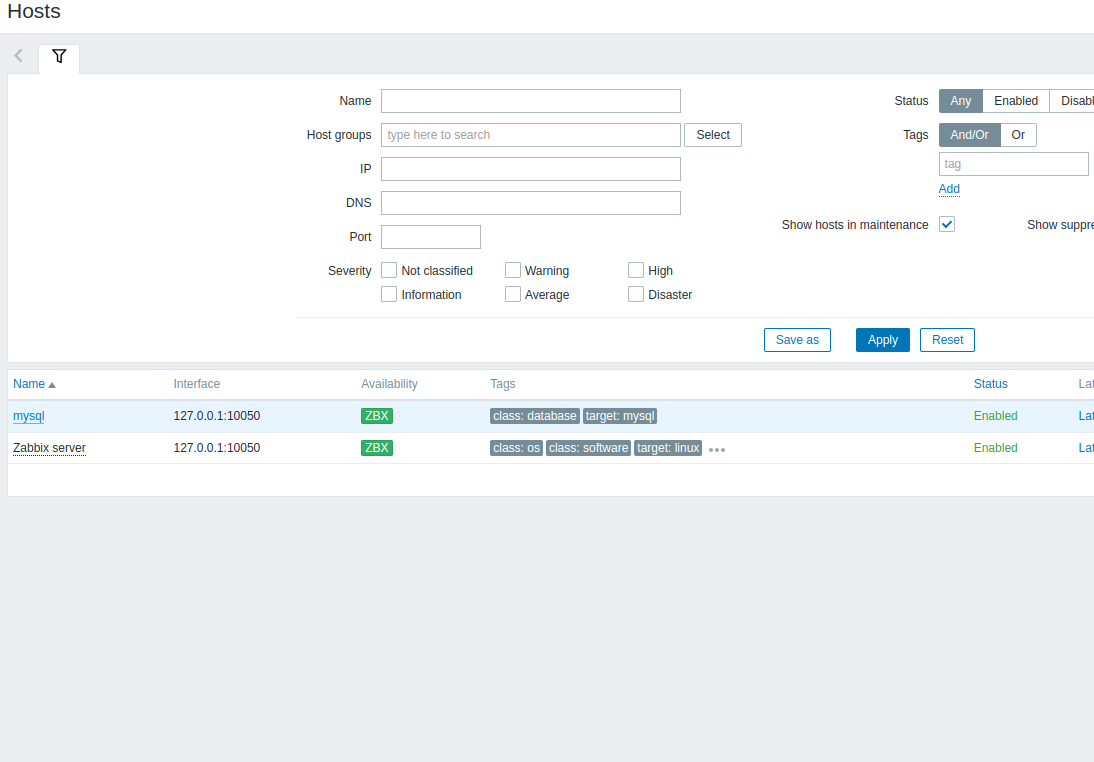Select Enabled status filter option
Screen dimensions: 1094x762
click(1015, 101)
